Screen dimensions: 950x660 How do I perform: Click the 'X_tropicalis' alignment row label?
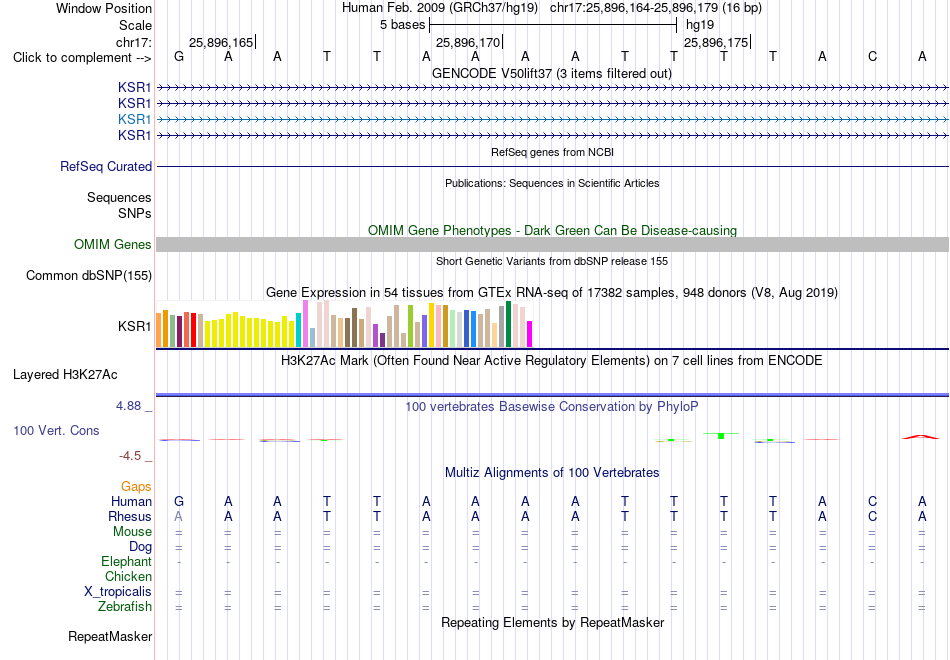[118, 592]
